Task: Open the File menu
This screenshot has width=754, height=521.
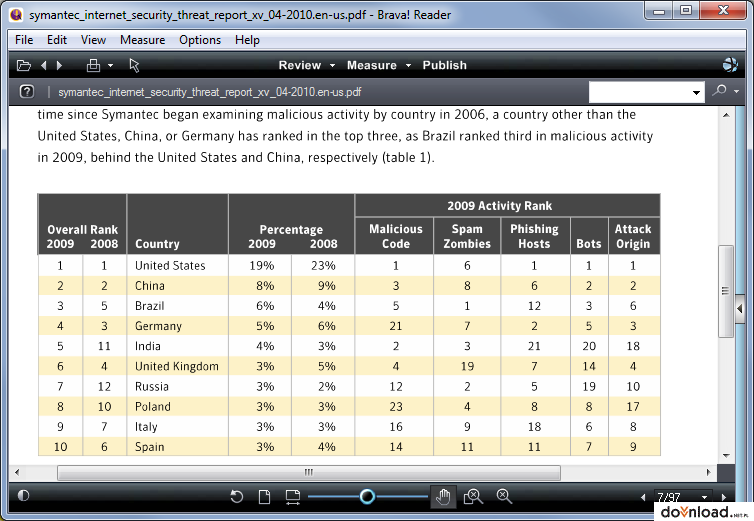Action: (24, 40)
